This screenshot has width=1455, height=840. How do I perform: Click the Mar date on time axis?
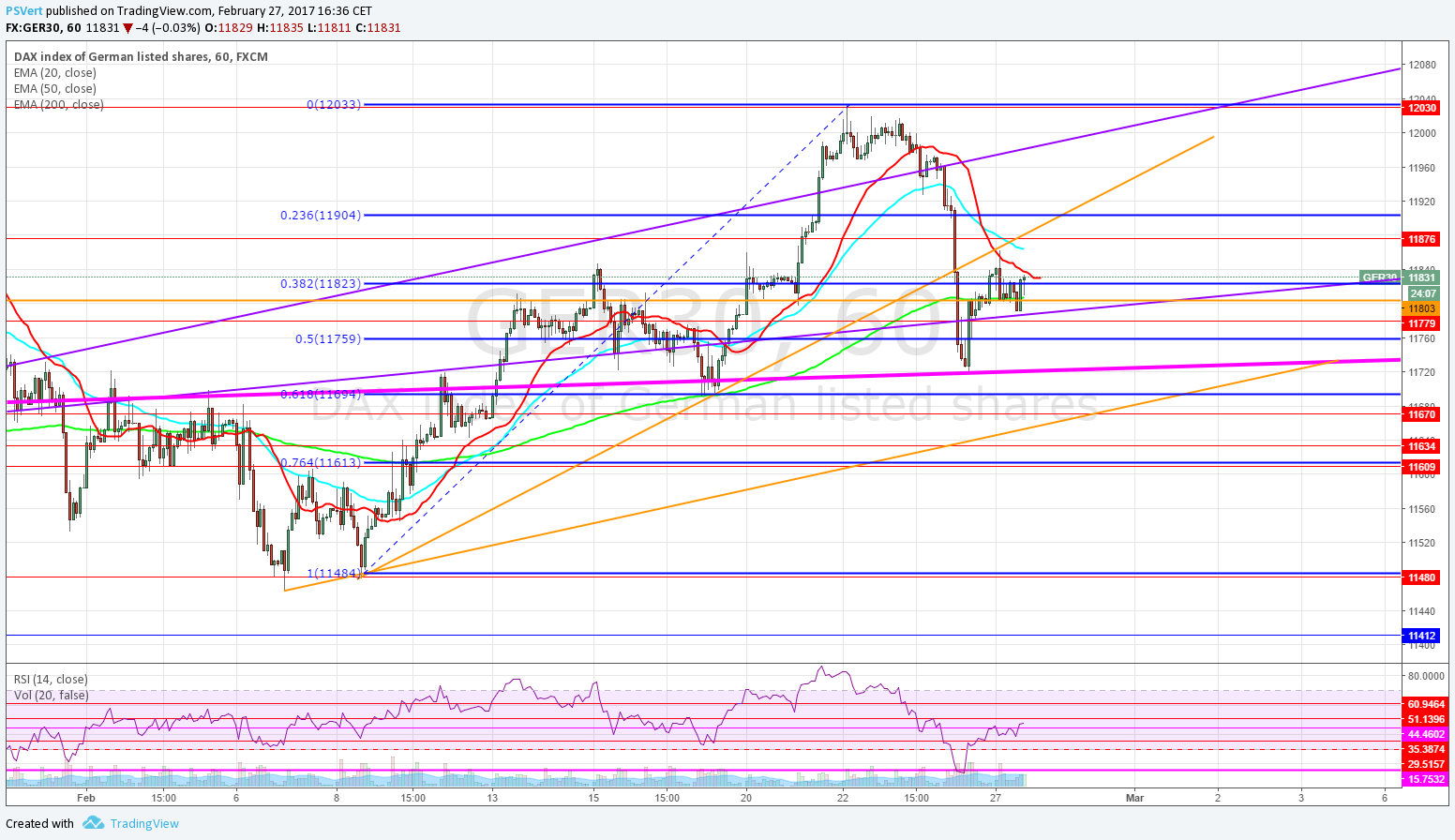point(1135,798)
